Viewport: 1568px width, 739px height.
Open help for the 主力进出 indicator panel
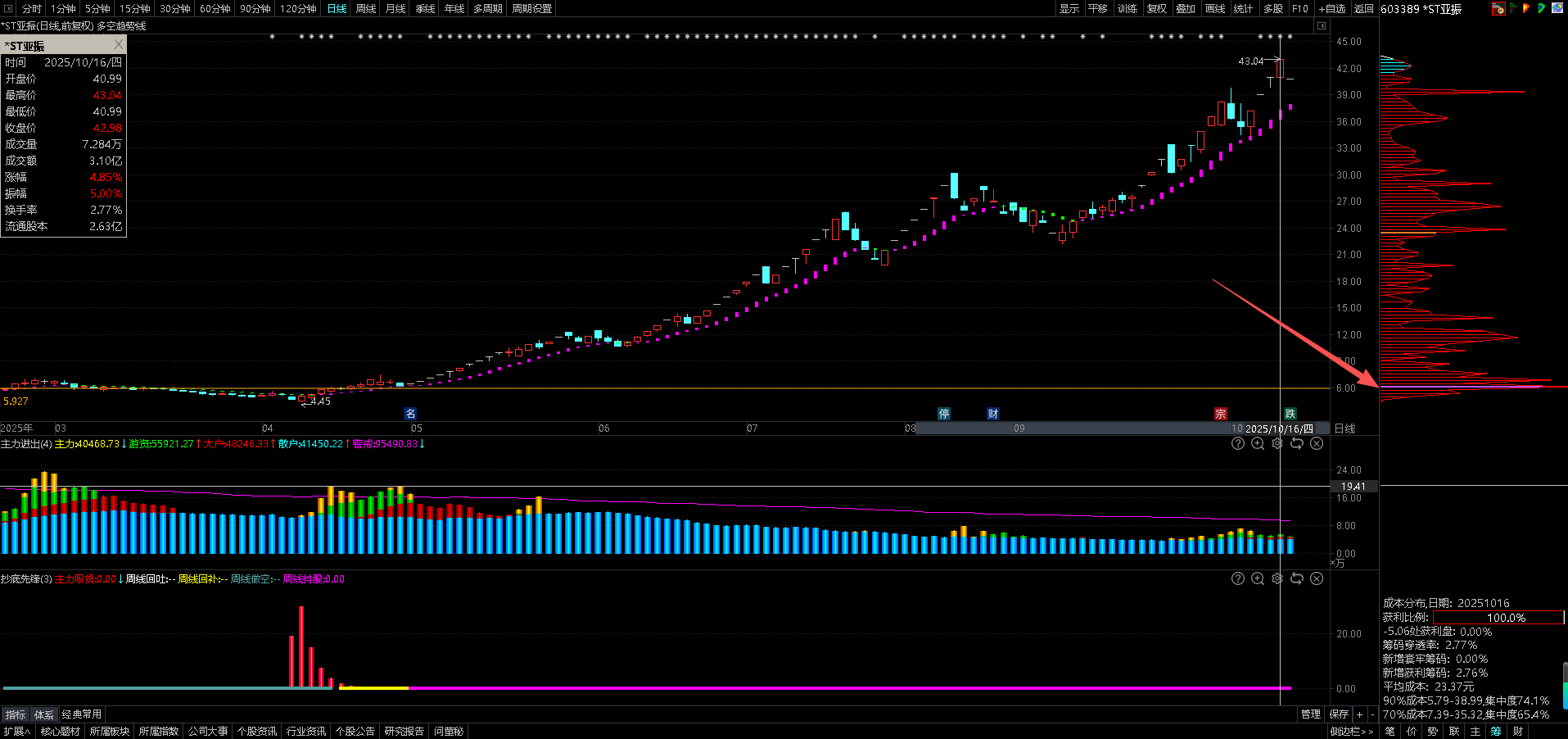(x=1238, y=443)
